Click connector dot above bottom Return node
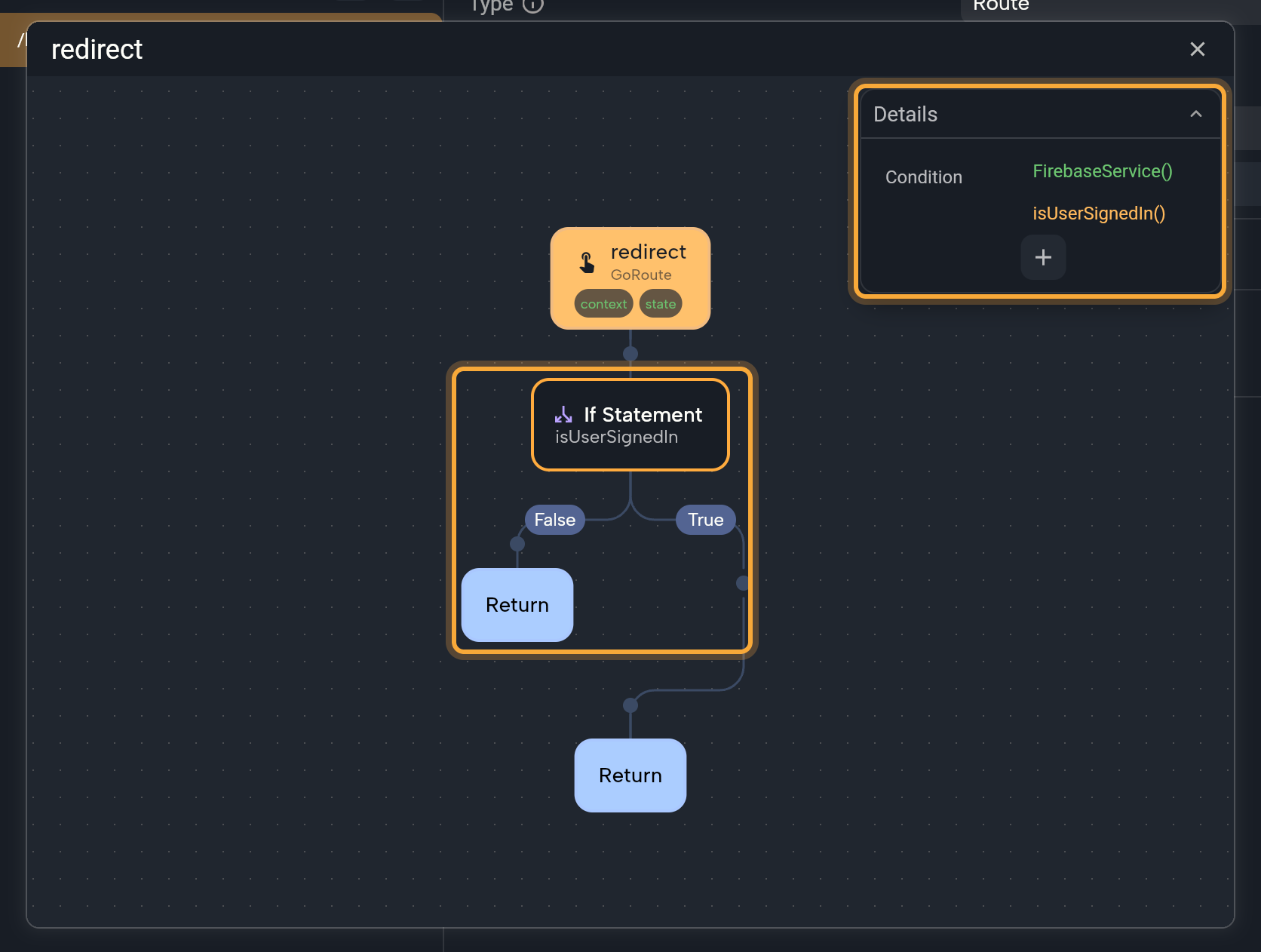 coord(630,705)
